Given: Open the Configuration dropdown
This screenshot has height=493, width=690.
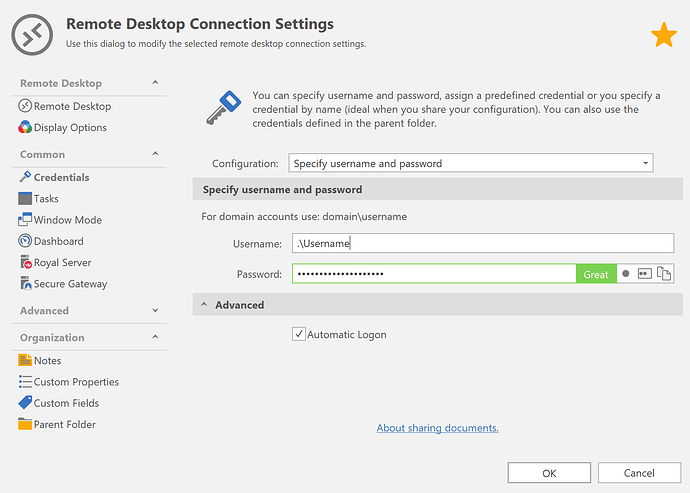Looking at the screenshot, I should coord(646,163).
